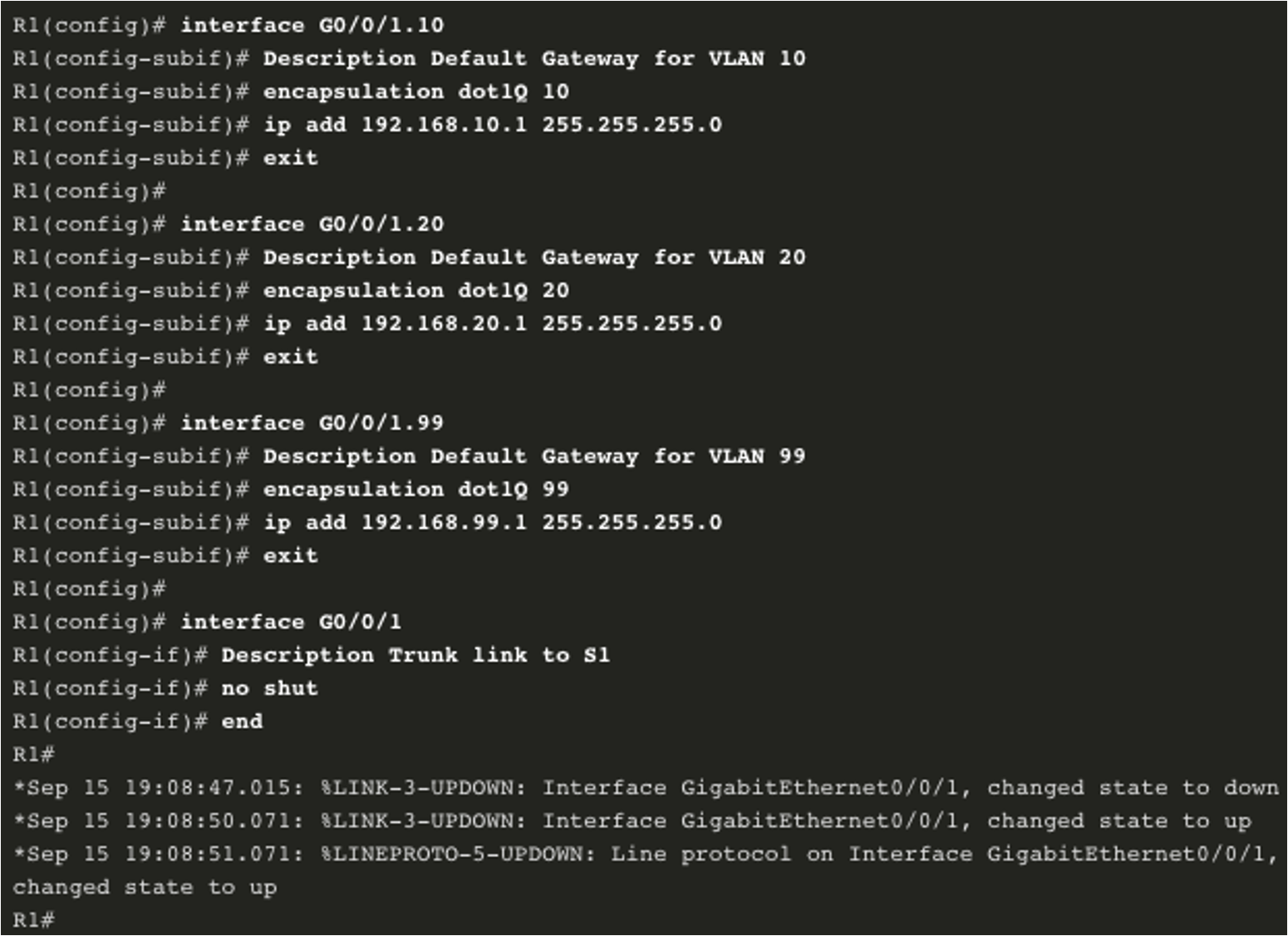The width and height of the screenshot is (1288, 936).
Task: Click the IP address 192.168.10.1
Action: point(445,125)
